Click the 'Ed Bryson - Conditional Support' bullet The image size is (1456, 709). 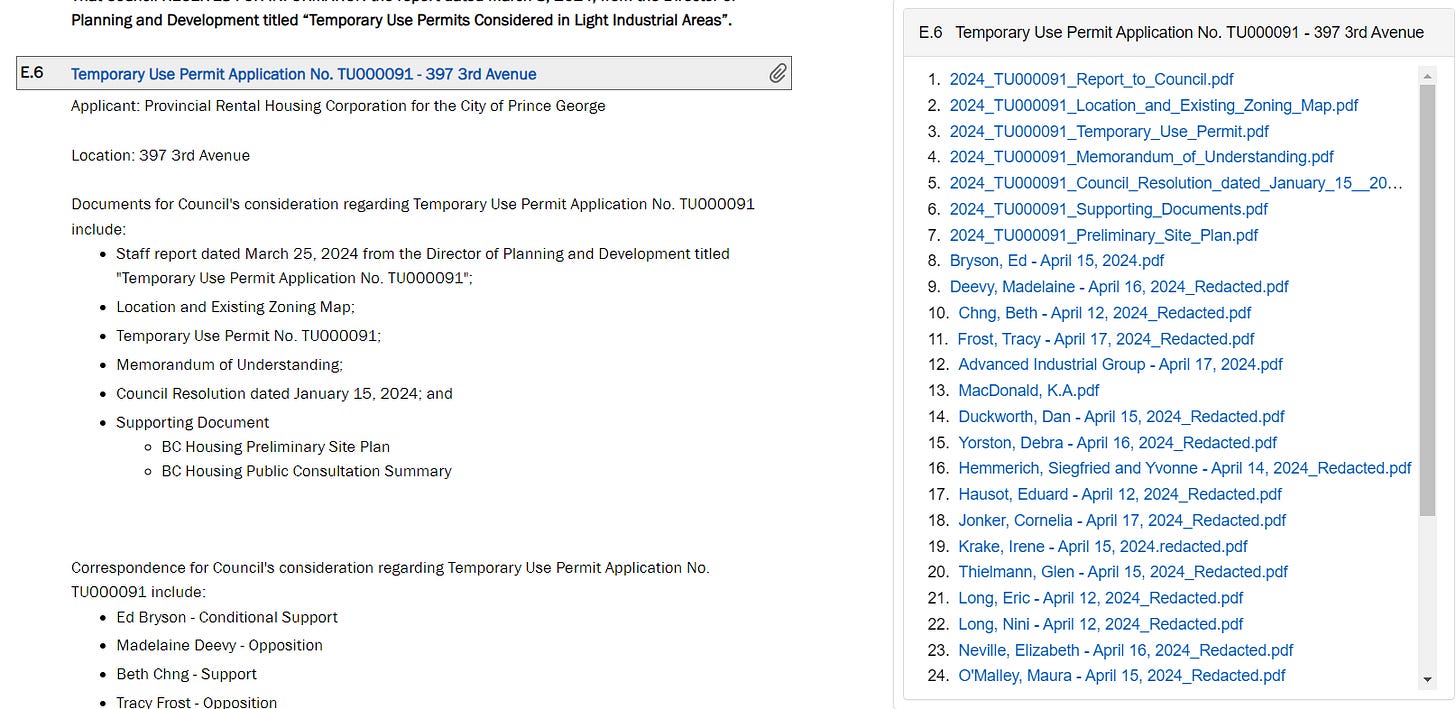tap(227, 618)
